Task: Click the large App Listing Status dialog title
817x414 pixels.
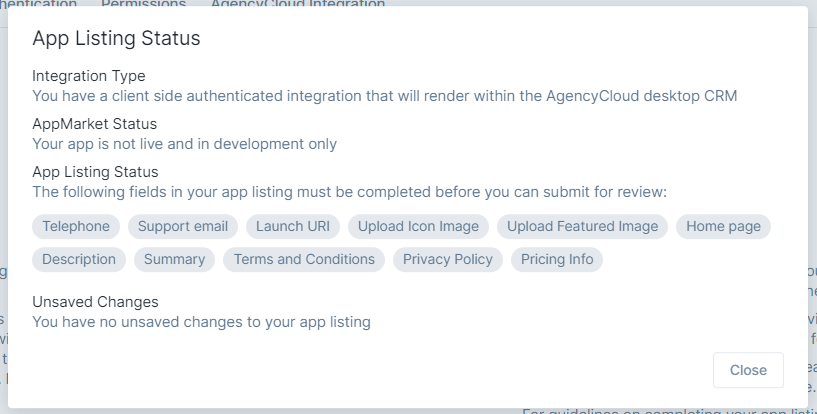Action: click(x=116, y=39)
